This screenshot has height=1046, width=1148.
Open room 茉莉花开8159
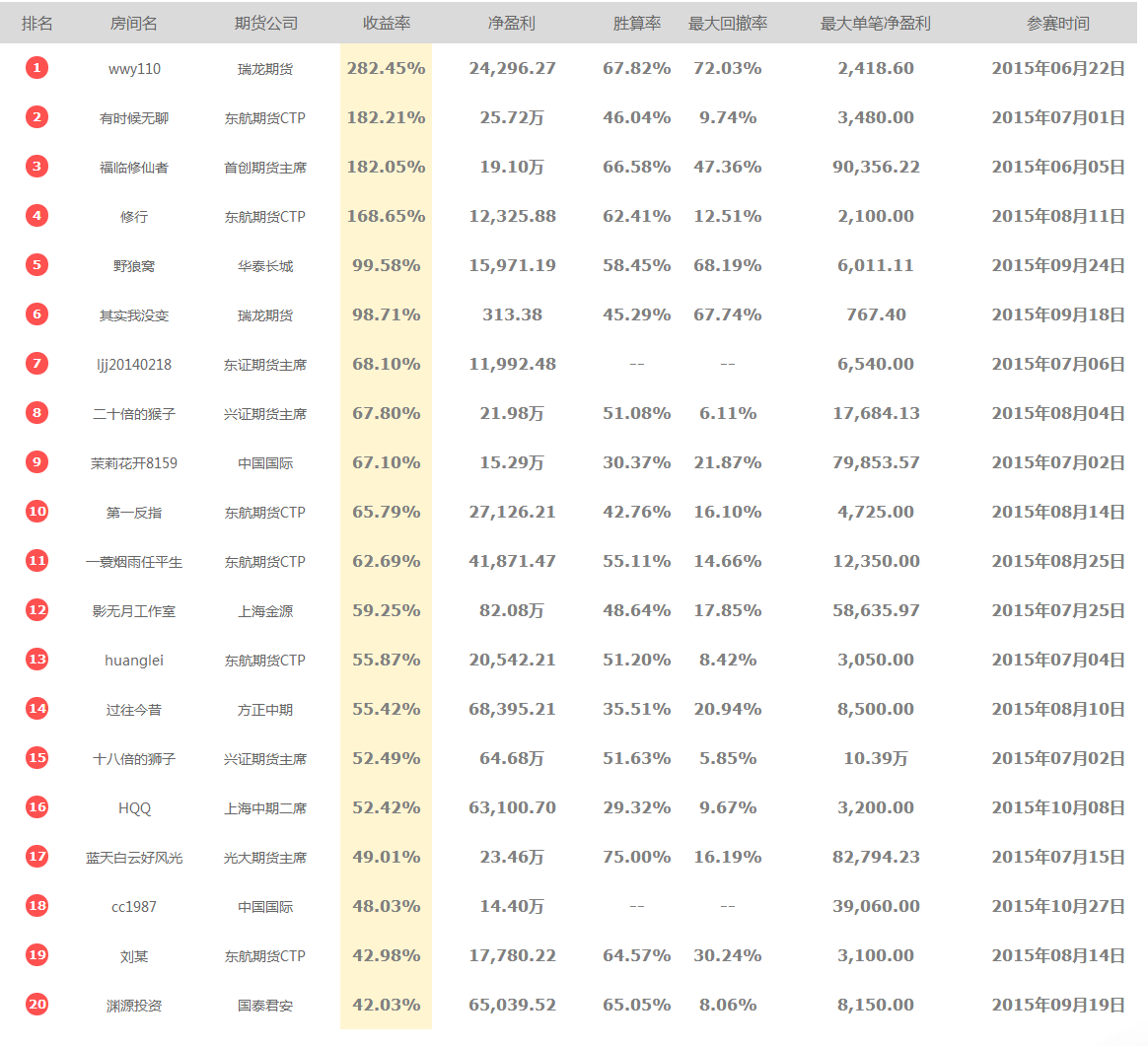pyautogui.click(x=134, y=463)
